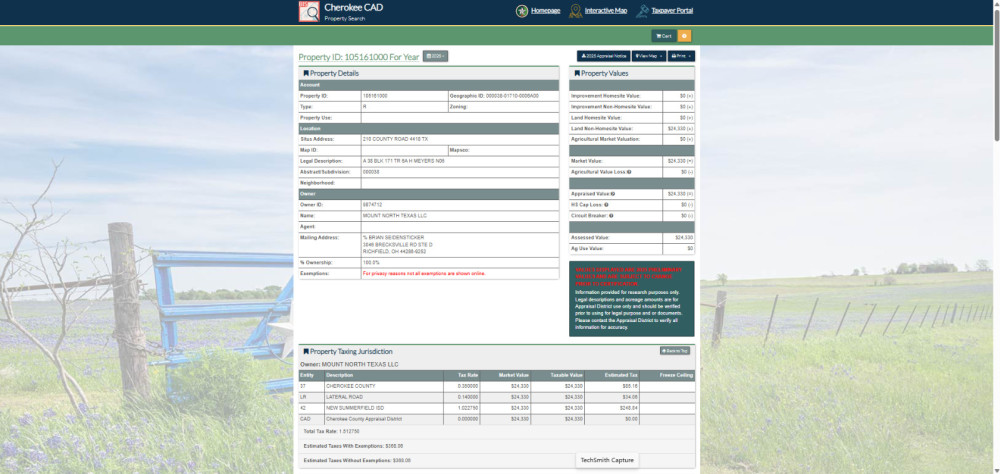
Task: Click help icon next to HS Cap Loss
Action: point(606,205)
